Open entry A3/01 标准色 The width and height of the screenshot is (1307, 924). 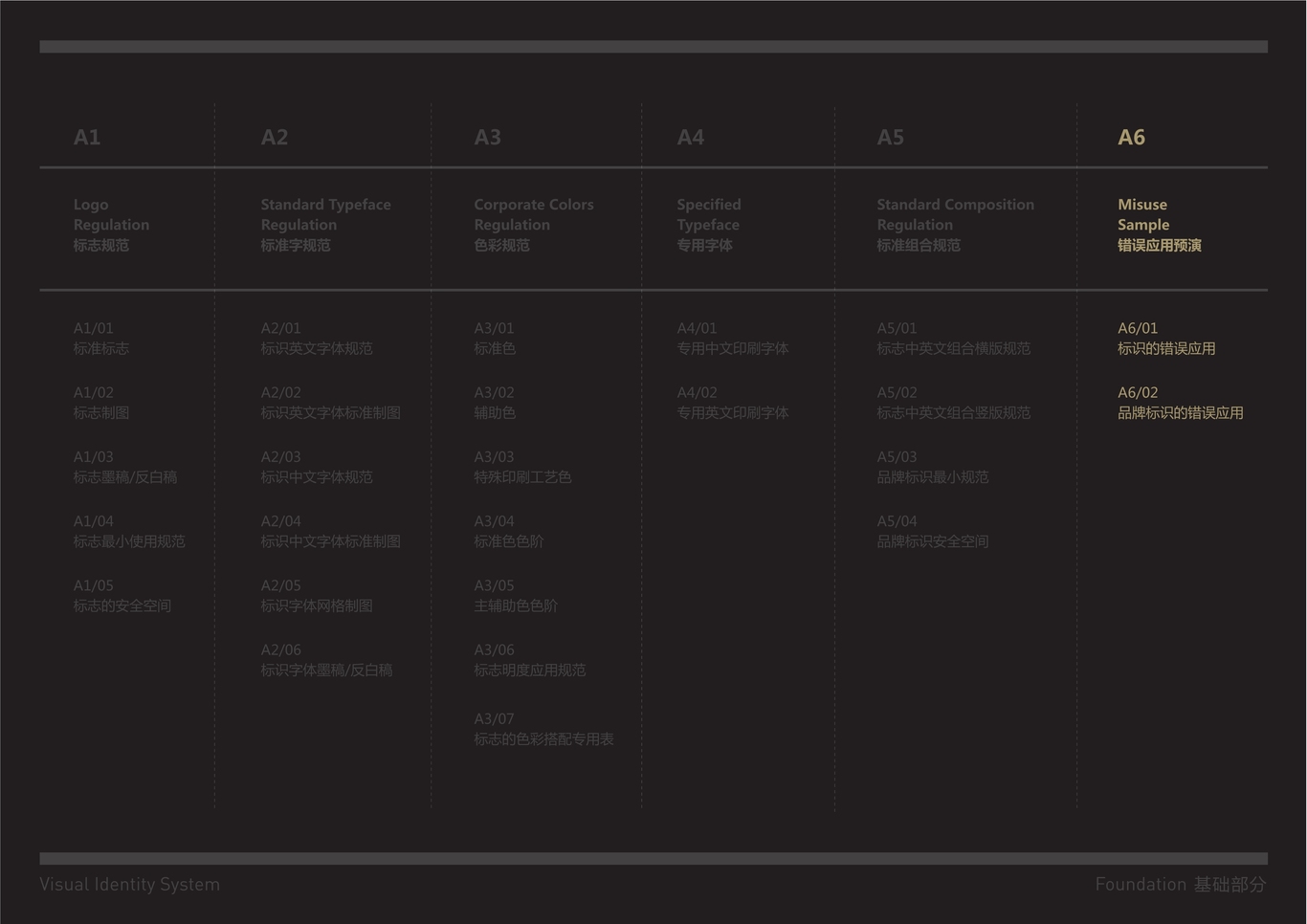(x=495, y=339)
